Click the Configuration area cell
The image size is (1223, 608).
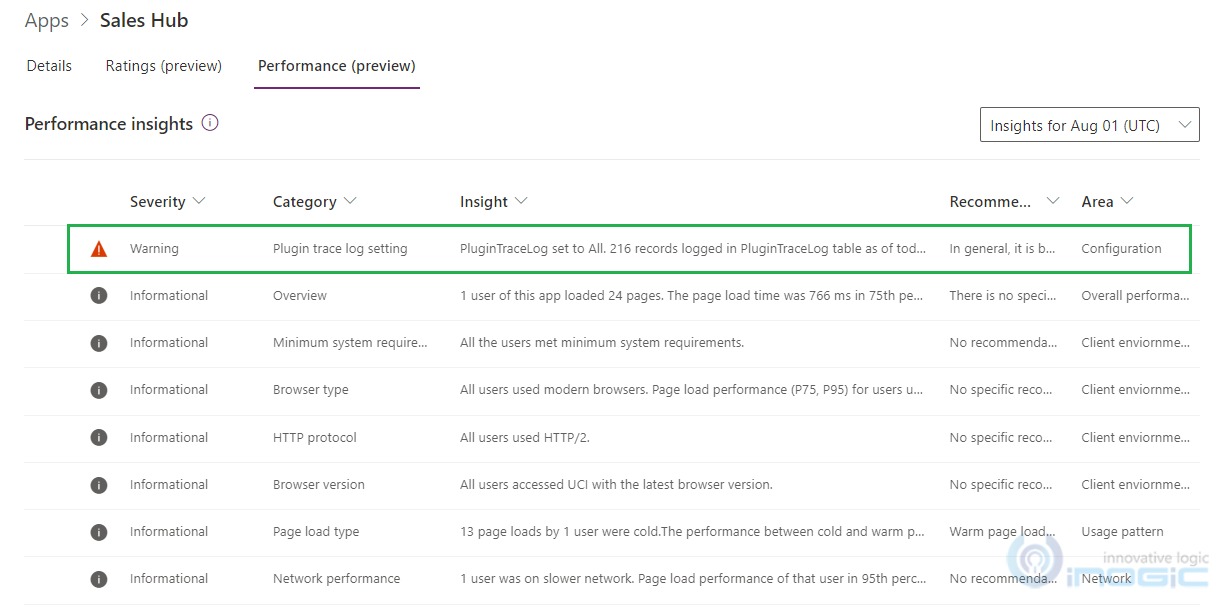pyautogui.click(x=1121, y=249)
